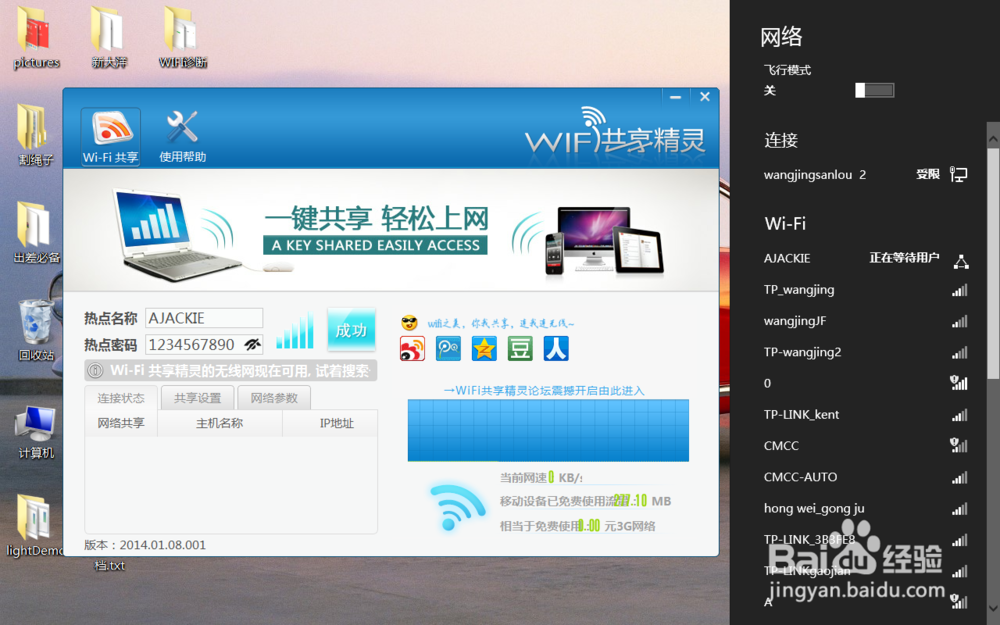Image resolution: width=1000 pixels, height=625 pixels.
Task: Select the 新大洋 desktop folder
Action: click(109, 38)
